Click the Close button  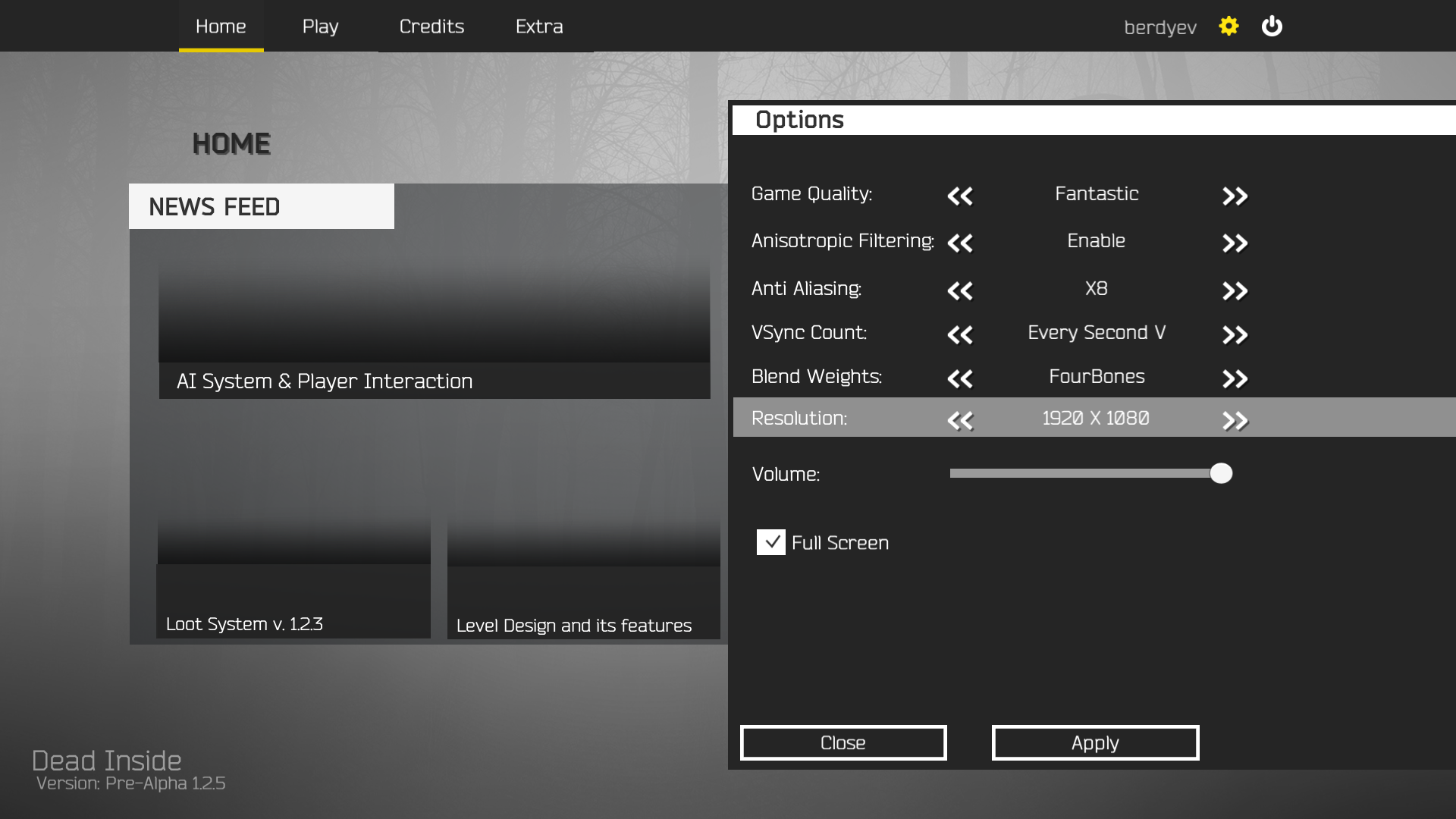843,743
